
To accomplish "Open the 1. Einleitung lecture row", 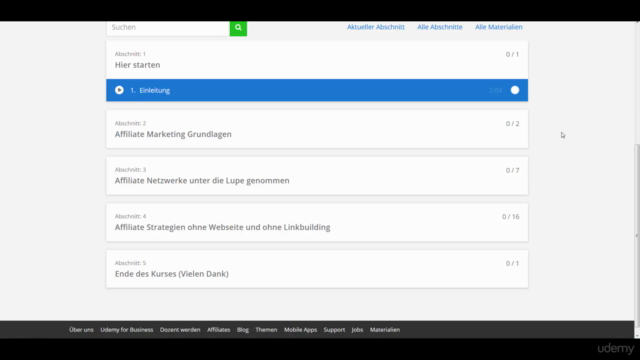I will (317, 90).
